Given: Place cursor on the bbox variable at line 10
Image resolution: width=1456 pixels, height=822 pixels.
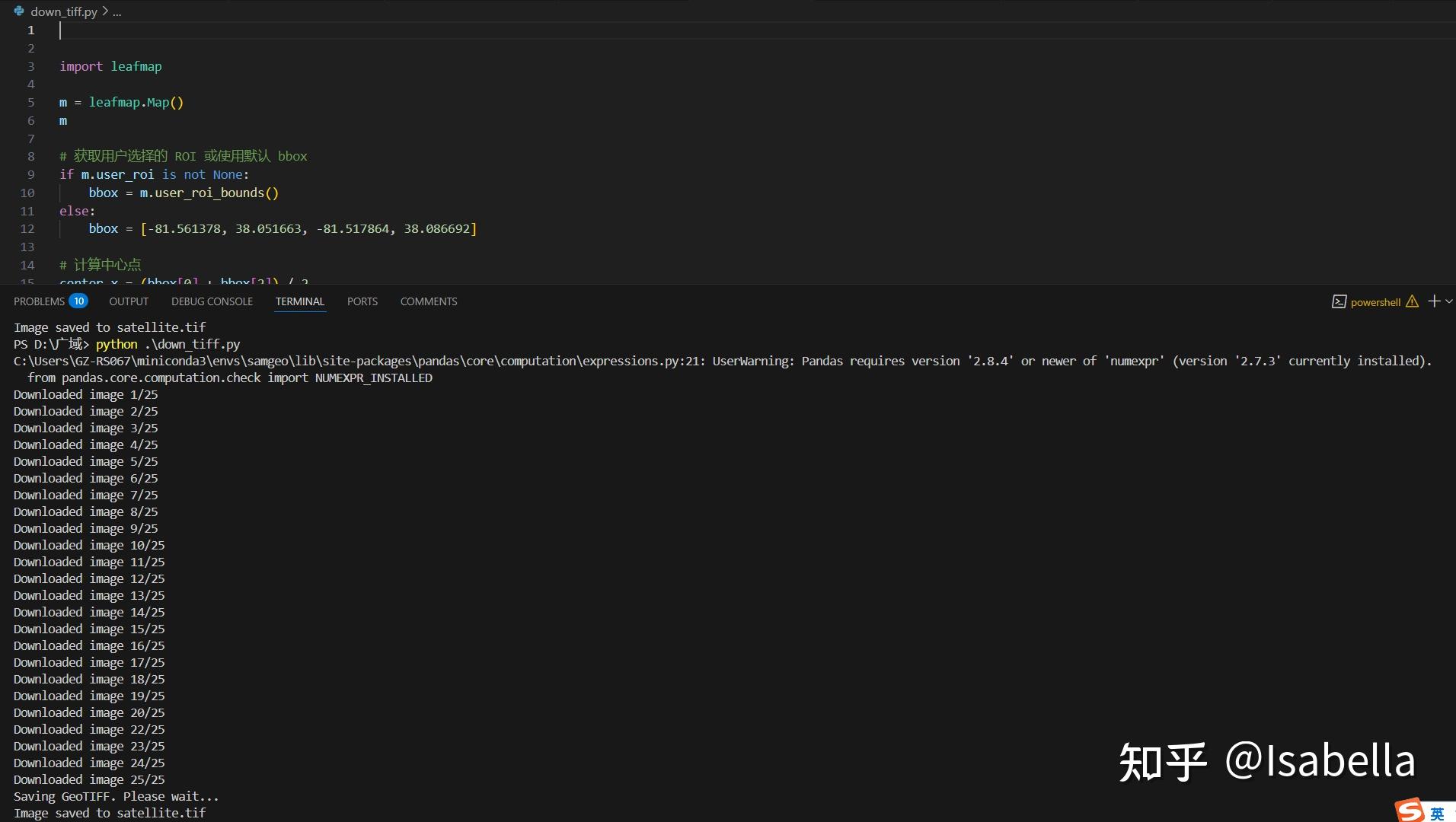Looking at the screenshot, I should [x=104, y=193].
